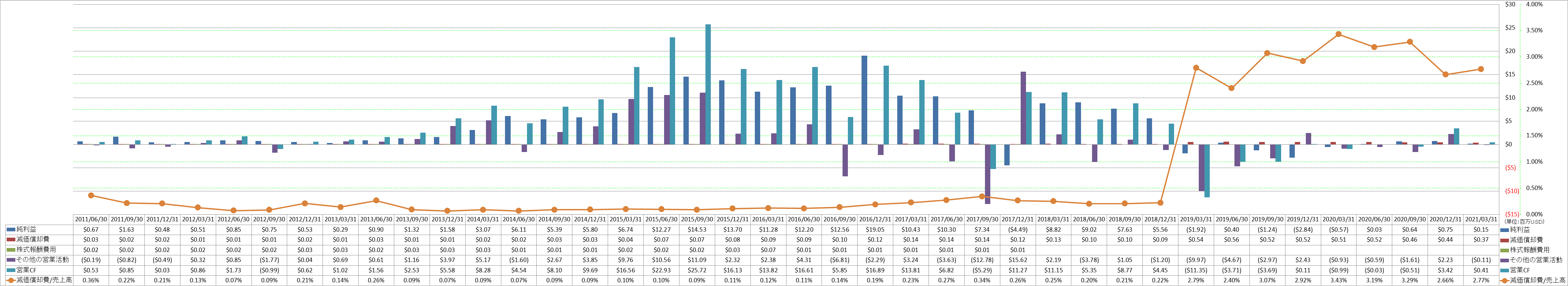The image size is (1568, 286).
Task: Select the 3.29% ratio cell
Action: click(x=1410, y=280)
